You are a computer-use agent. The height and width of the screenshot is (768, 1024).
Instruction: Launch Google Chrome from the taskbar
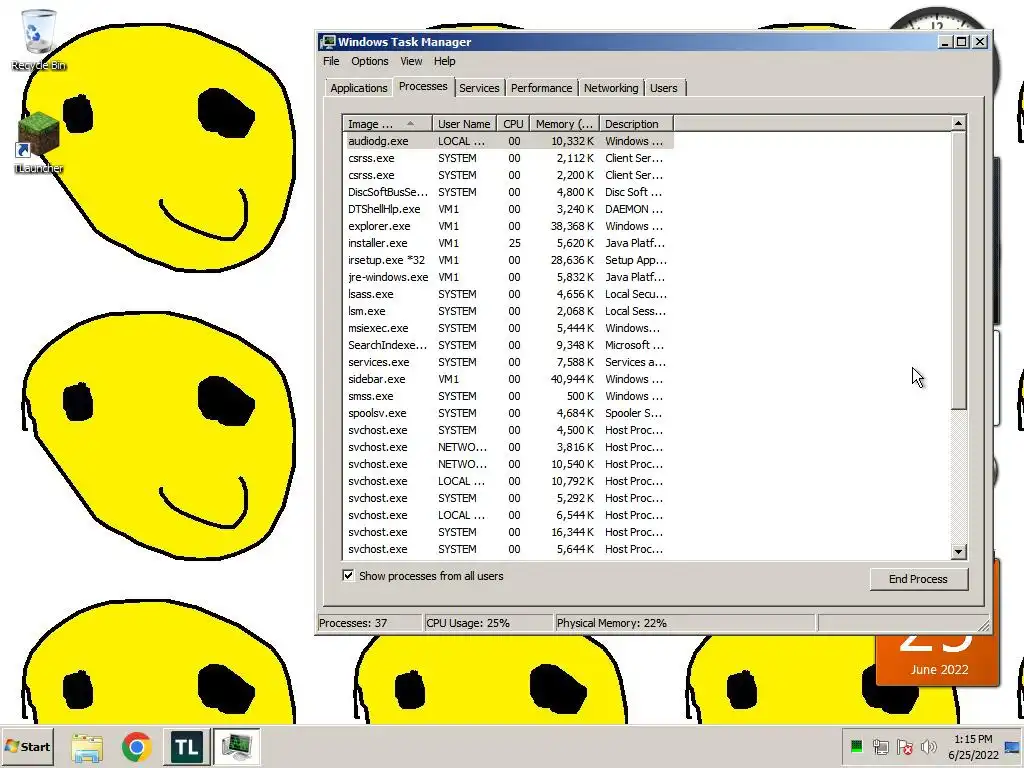(x=136, y=747)
